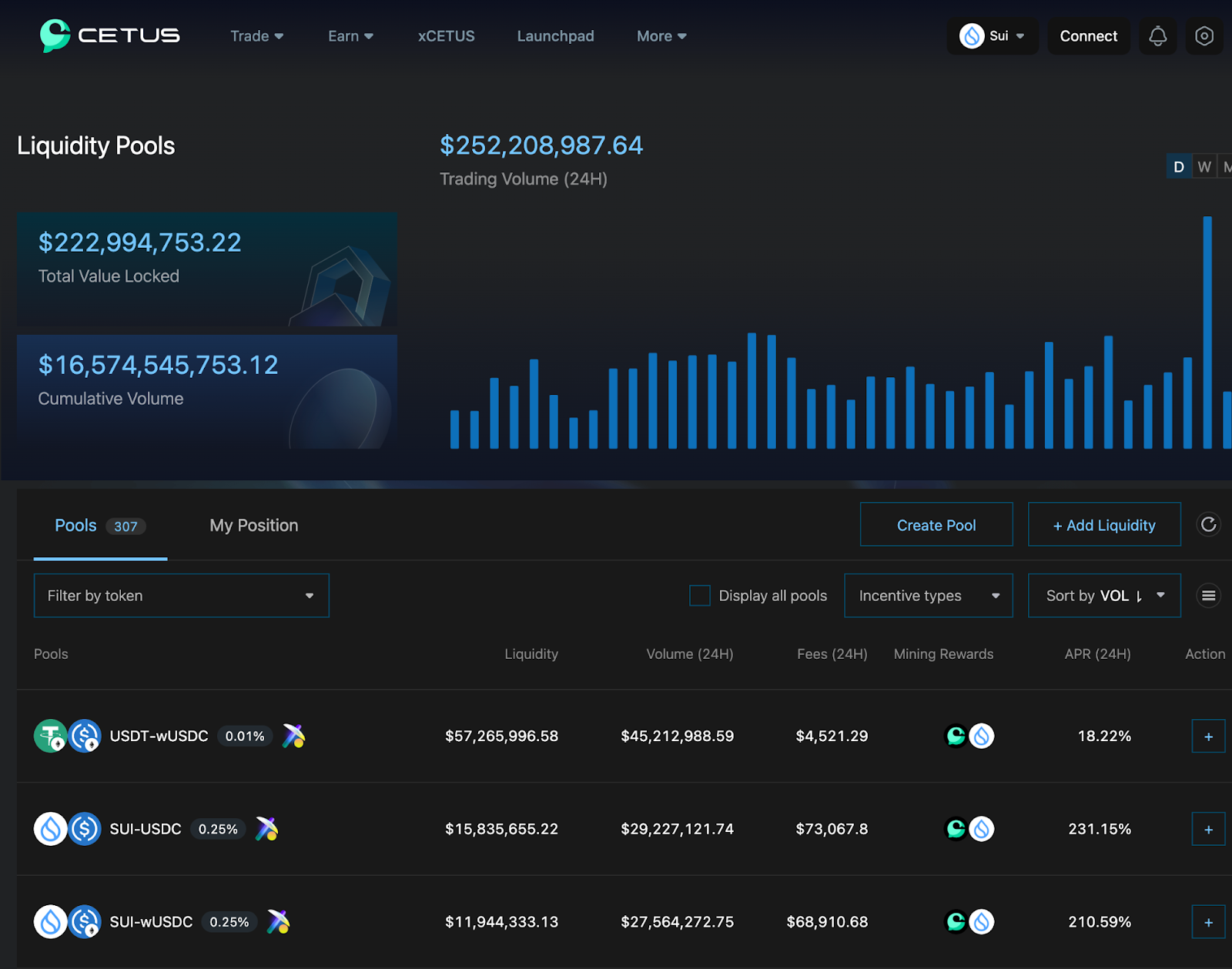This screenshot has width=1232, height=969.
Task: Click the Cumulative Volume card
Action: click(207, 392)
